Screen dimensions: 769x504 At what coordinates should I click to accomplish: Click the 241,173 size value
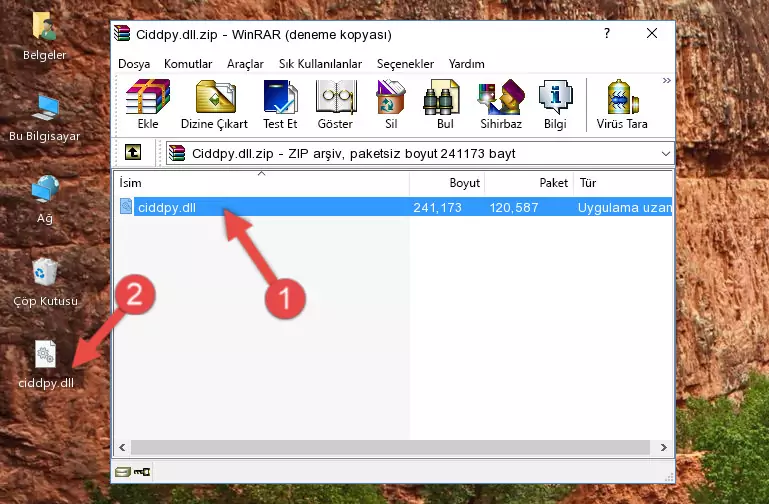pyautogui.click(x=437, y=207)
